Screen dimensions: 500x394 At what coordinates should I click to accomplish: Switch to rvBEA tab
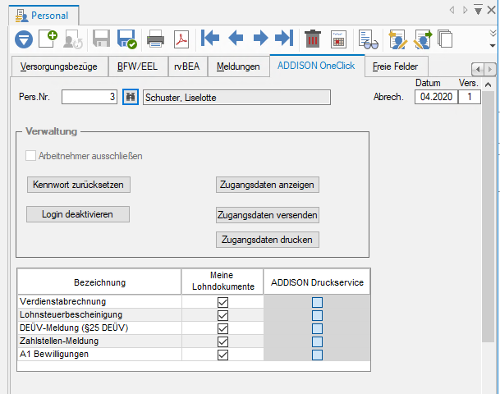coord(188,67)
